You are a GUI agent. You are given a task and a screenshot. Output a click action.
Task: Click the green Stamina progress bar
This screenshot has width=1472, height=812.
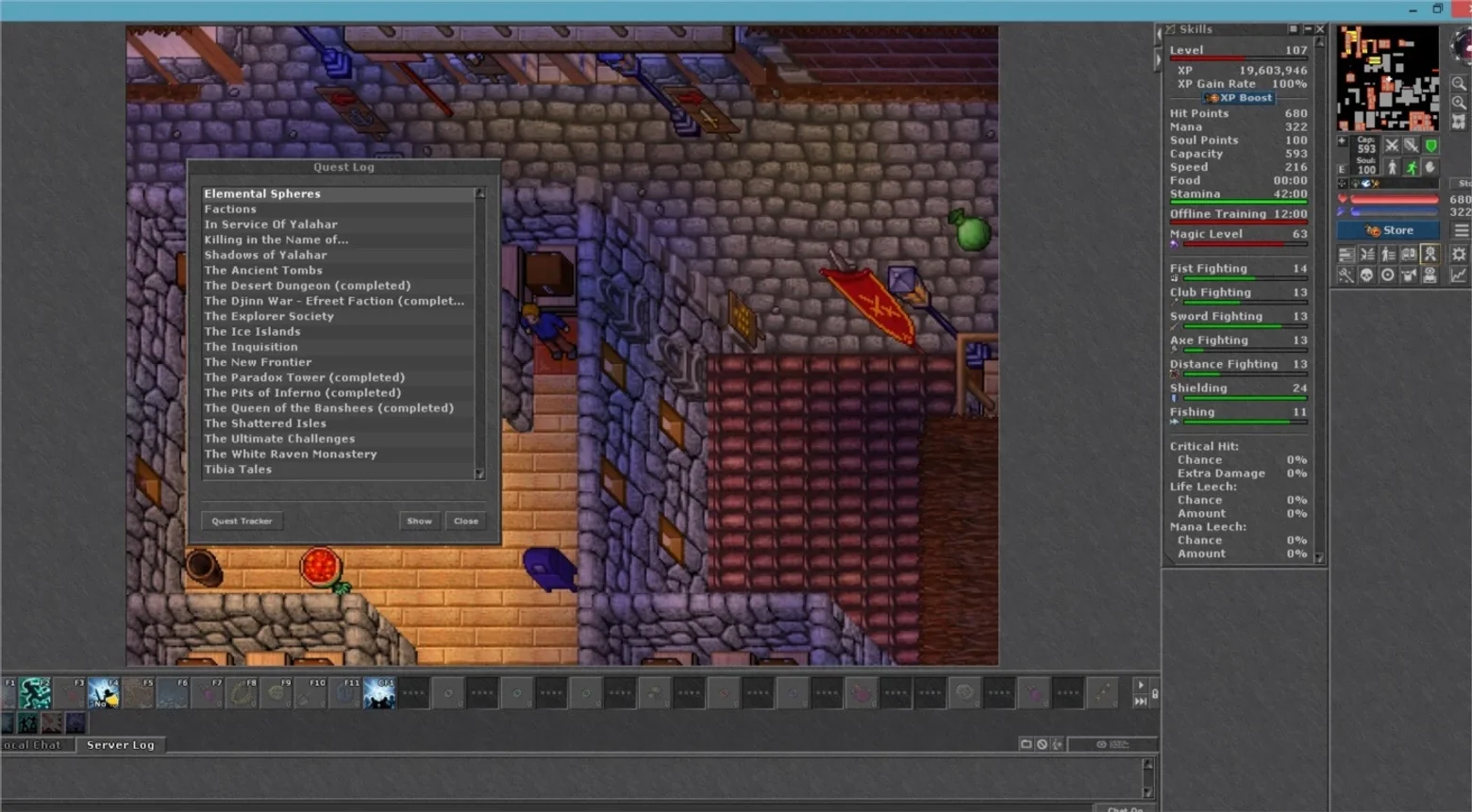pos(1239,202)
